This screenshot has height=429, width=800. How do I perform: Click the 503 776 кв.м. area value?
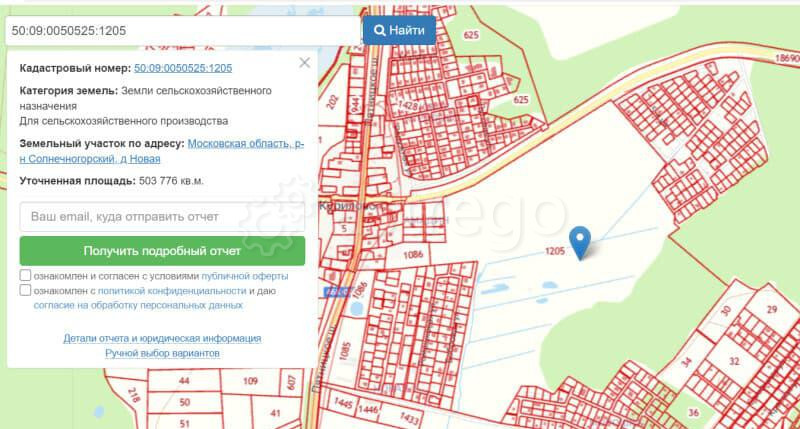tap(171, 181)
